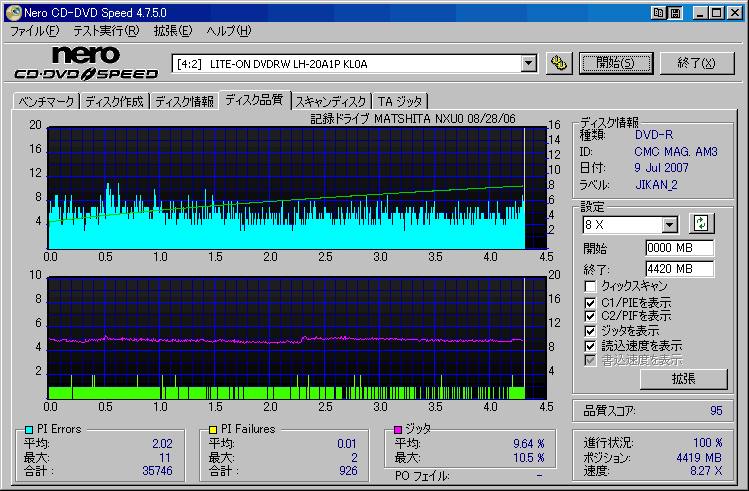This screenshot has height=491, width=749.
Task: Switch to the ディスク情報 tab
Action: (184, 102)
